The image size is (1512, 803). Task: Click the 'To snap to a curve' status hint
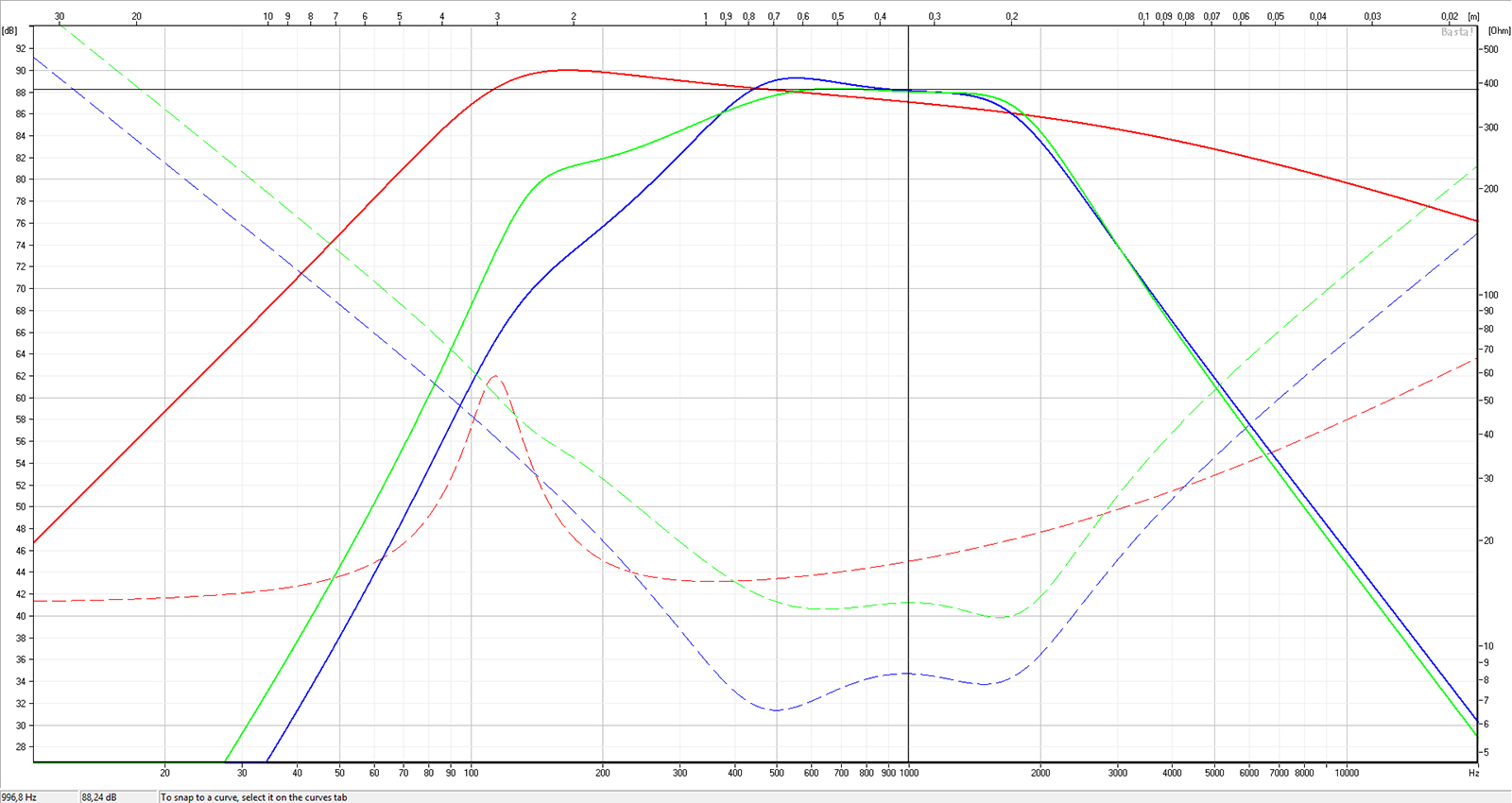coord(254,797)
